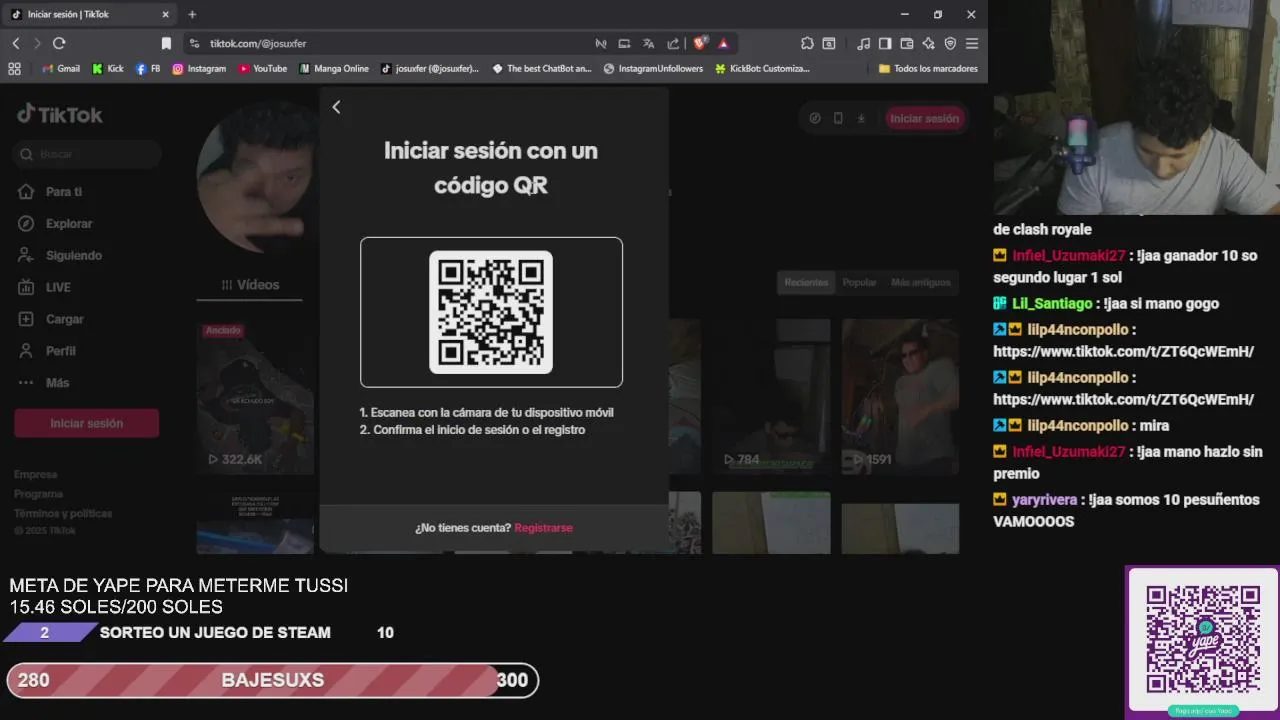Click the josuxfer profile avatar
Image resolution: width=1280 pixels, height=720 pixels.
tap(257, 177)
